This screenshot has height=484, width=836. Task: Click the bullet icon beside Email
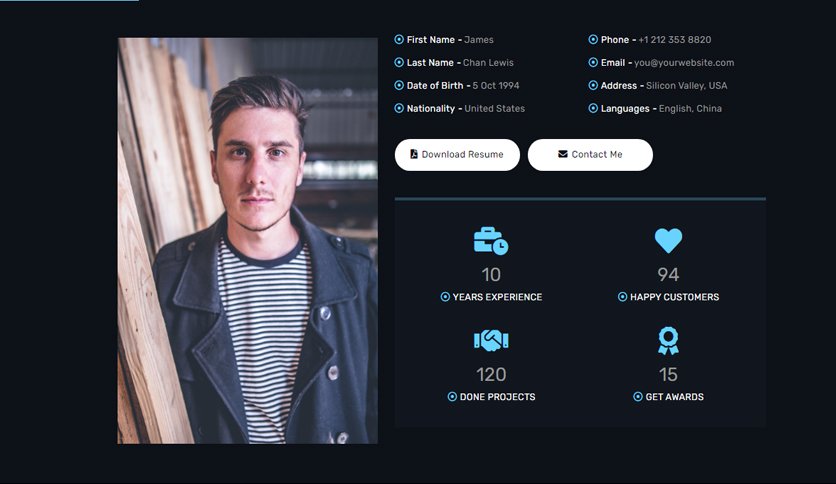pyautogui.click(x=593, y=62)
